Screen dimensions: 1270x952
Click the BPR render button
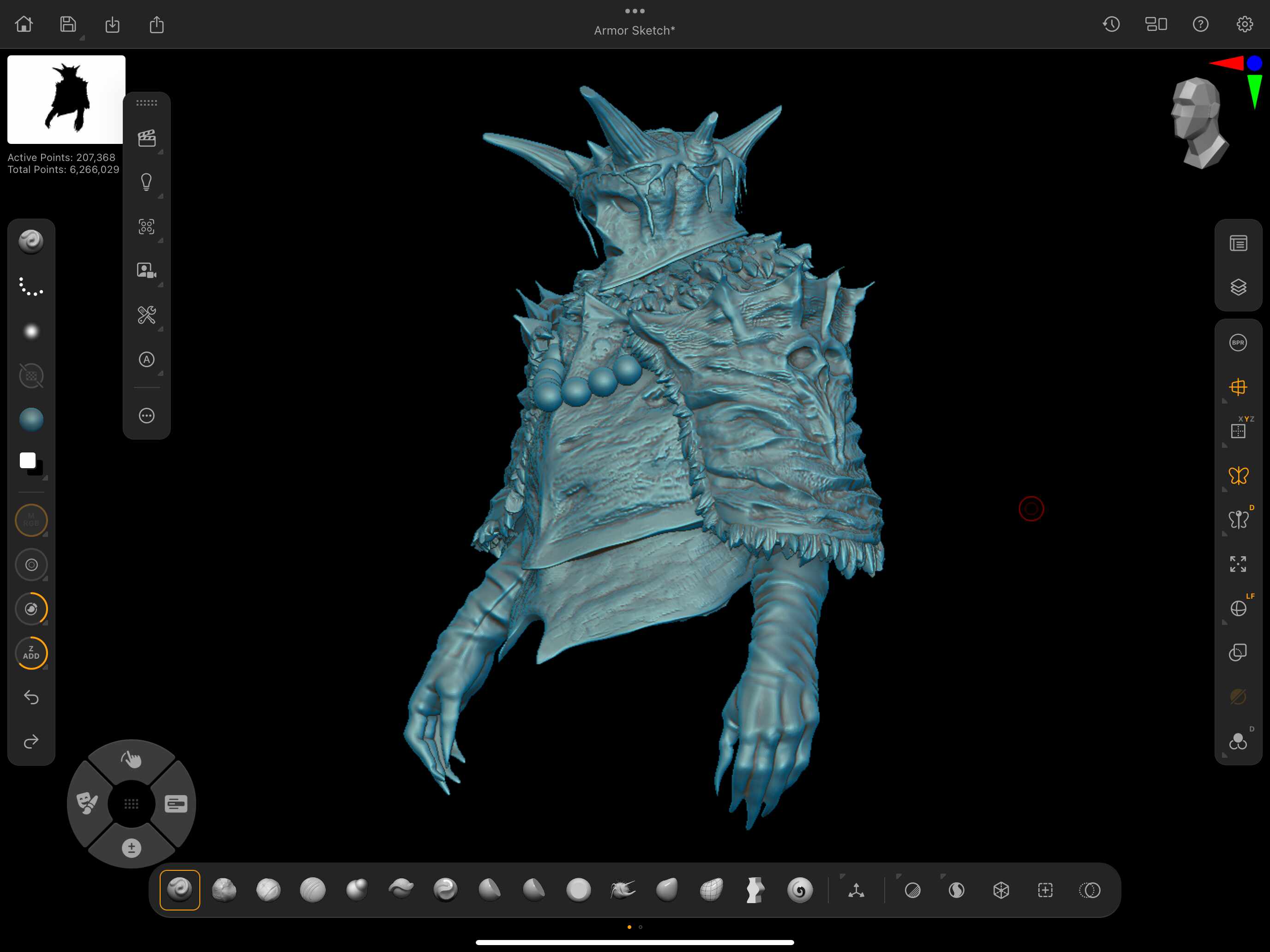click(x=1238, y=343)
